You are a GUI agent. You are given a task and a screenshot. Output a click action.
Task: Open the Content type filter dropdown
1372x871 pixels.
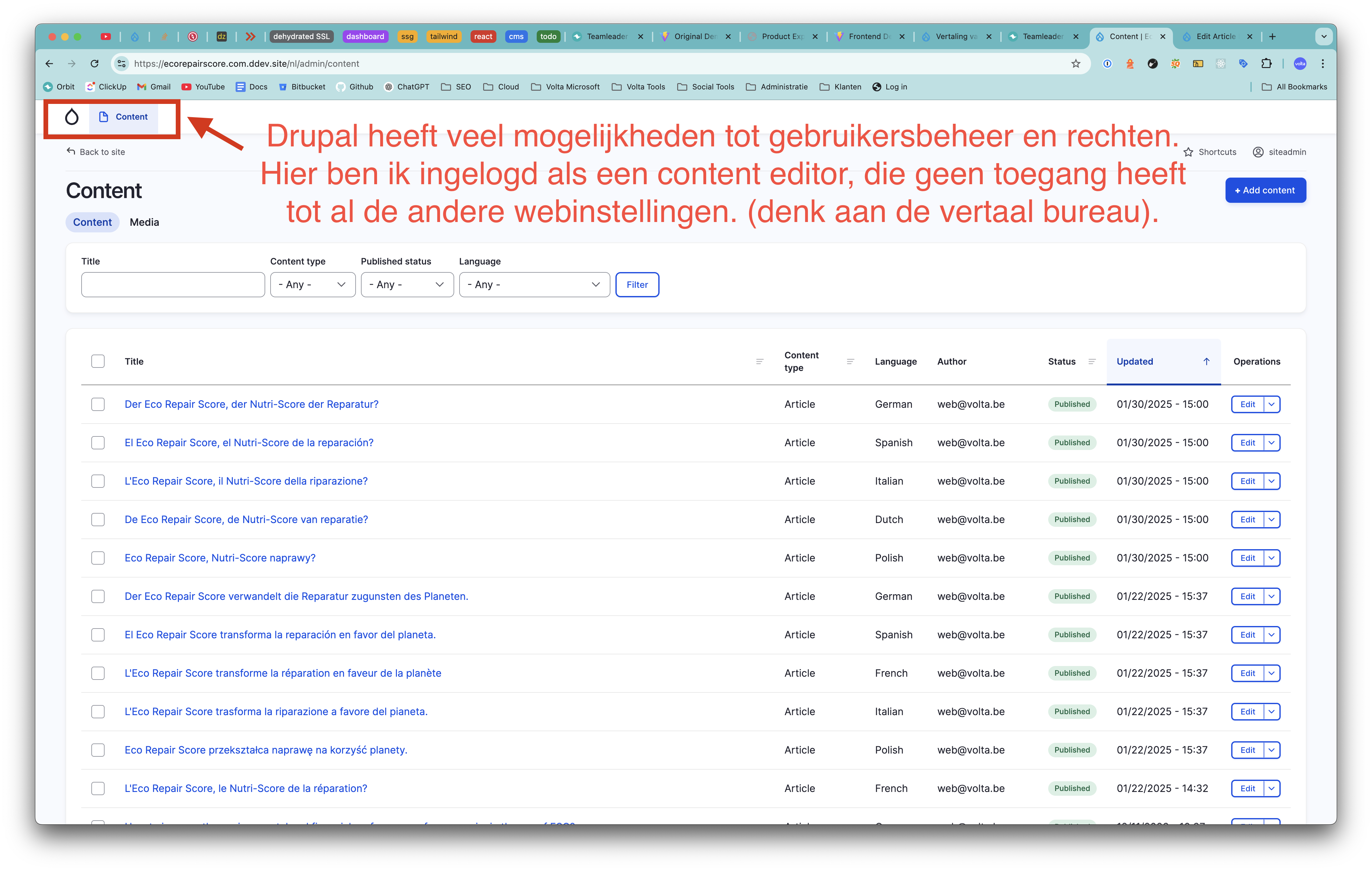[312, 285]
